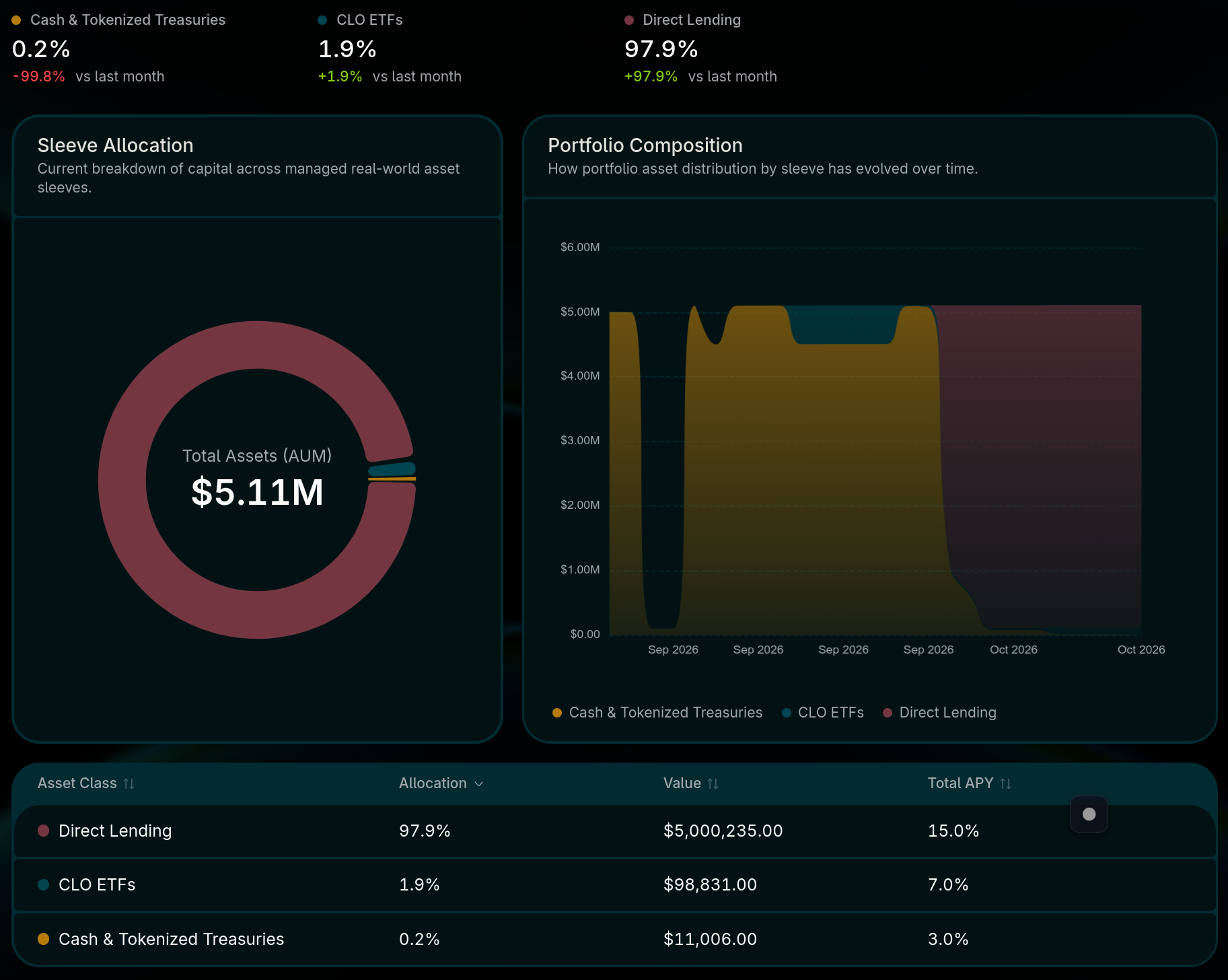
Task: Click the -99.8% vs last month change
Action: tap(88, 77)
